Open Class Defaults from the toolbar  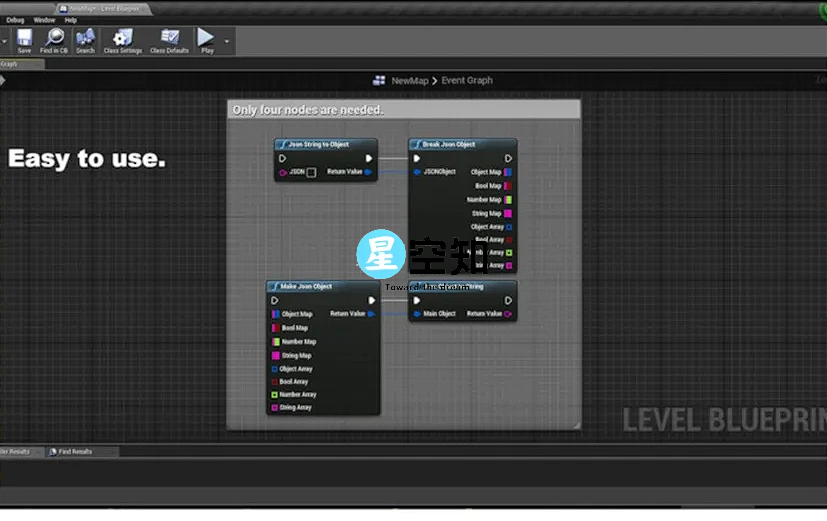pos(169,40)
